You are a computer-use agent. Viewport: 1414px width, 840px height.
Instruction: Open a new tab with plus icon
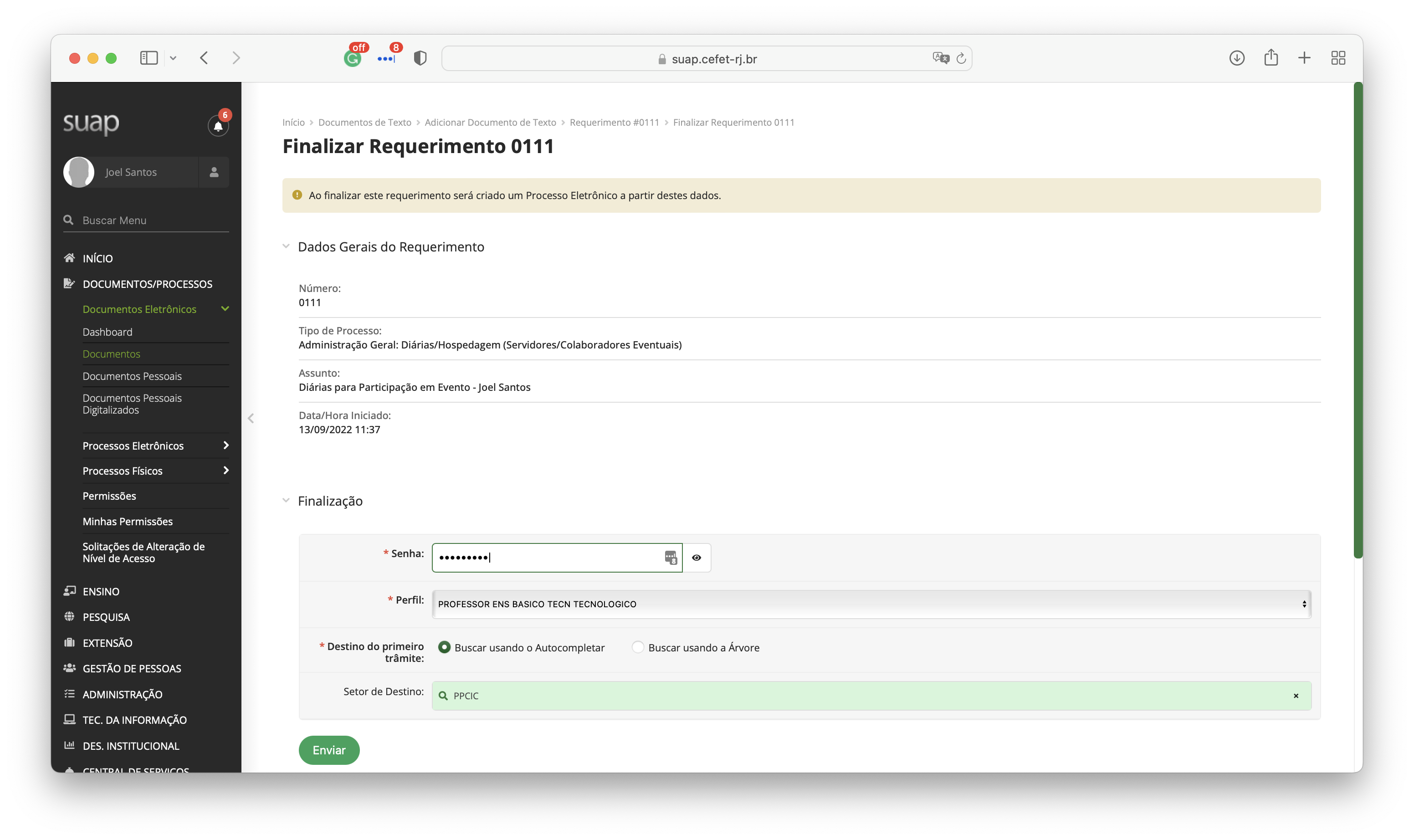[x=1304, y=58]
